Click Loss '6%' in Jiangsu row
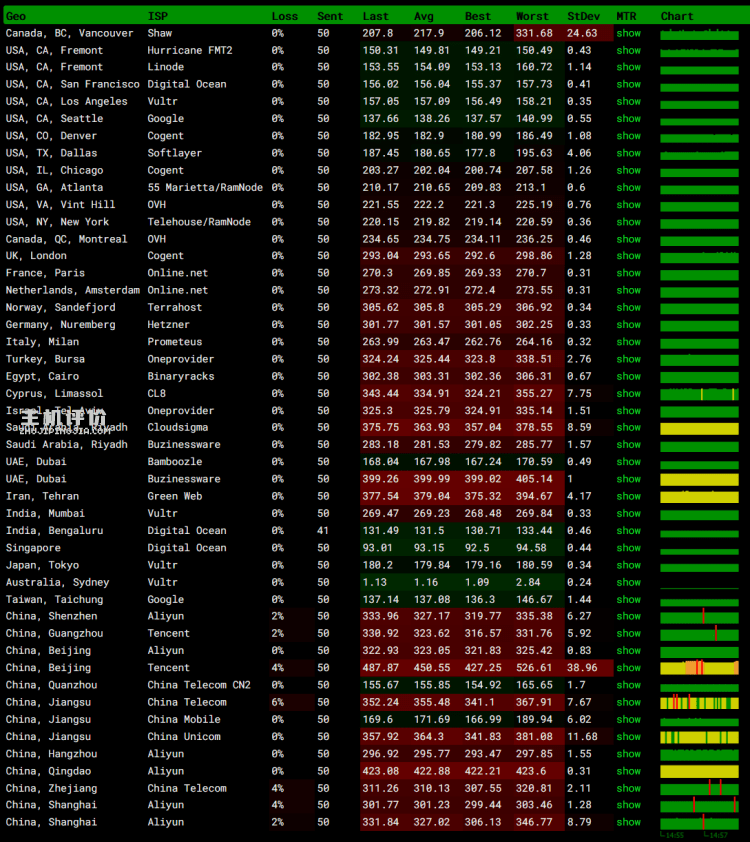 [x=278, y=702]
